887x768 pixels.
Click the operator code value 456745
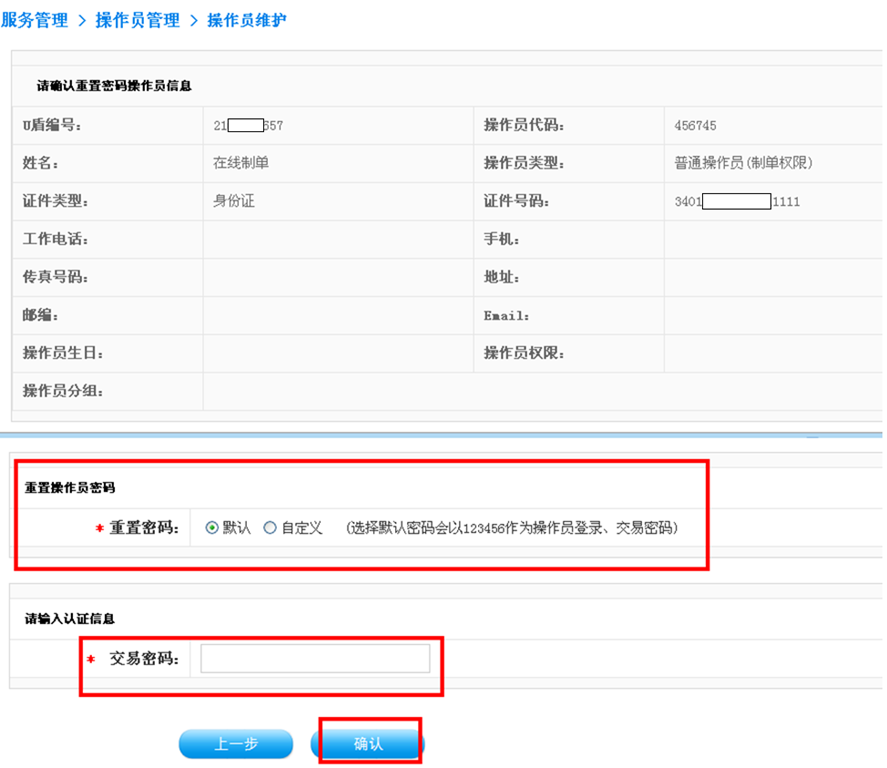click(695, 126)
